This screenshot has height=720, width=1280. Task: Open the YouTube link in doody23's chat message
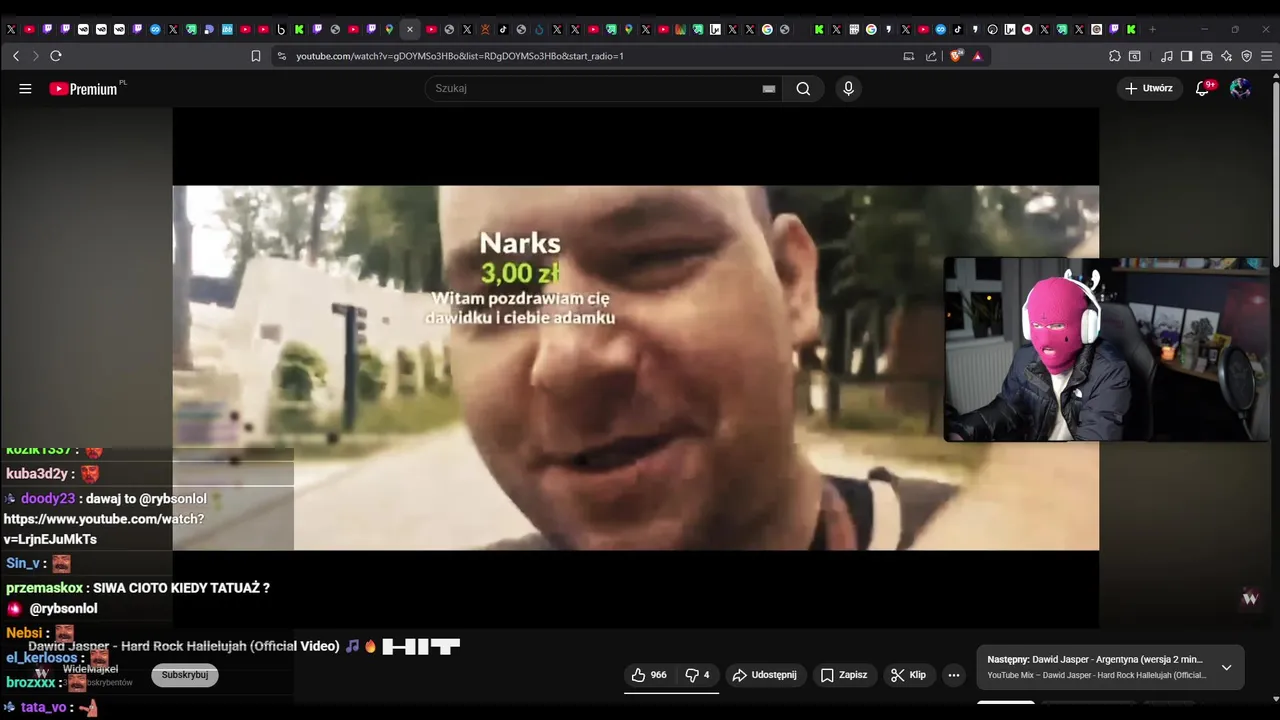coord(103,529)
